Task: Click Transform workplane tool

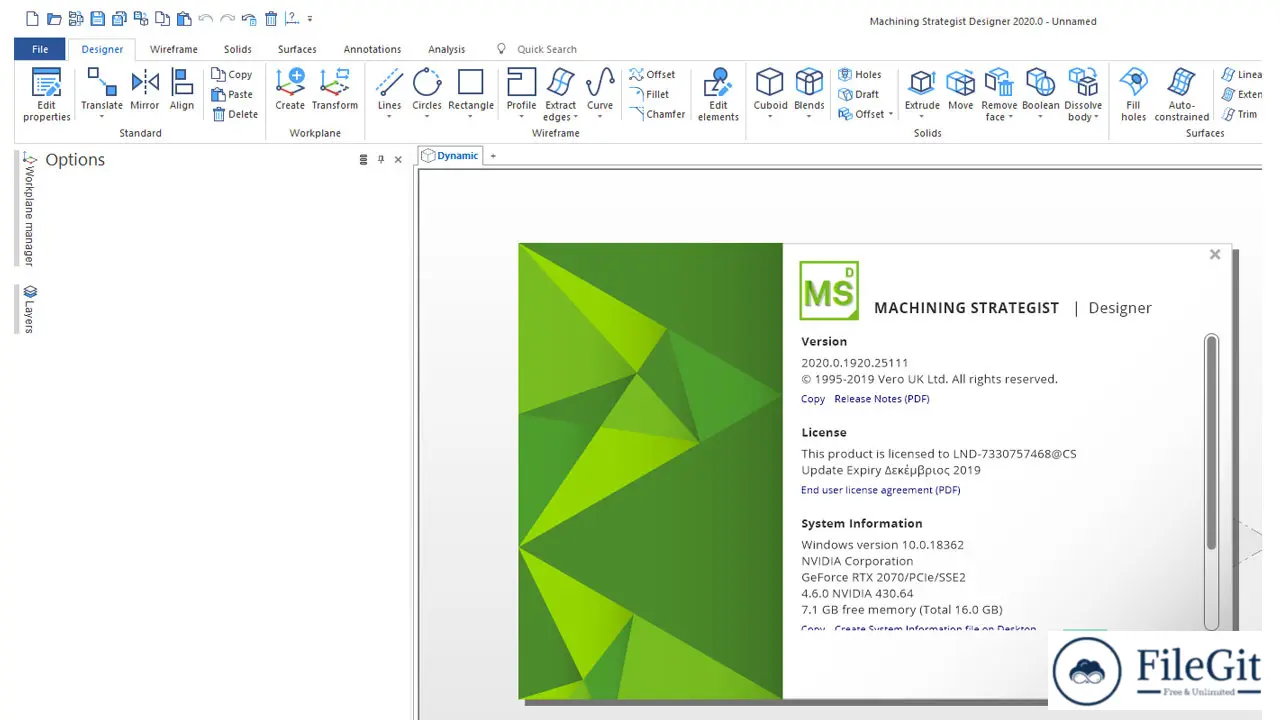Action: (x=335, y=89)
